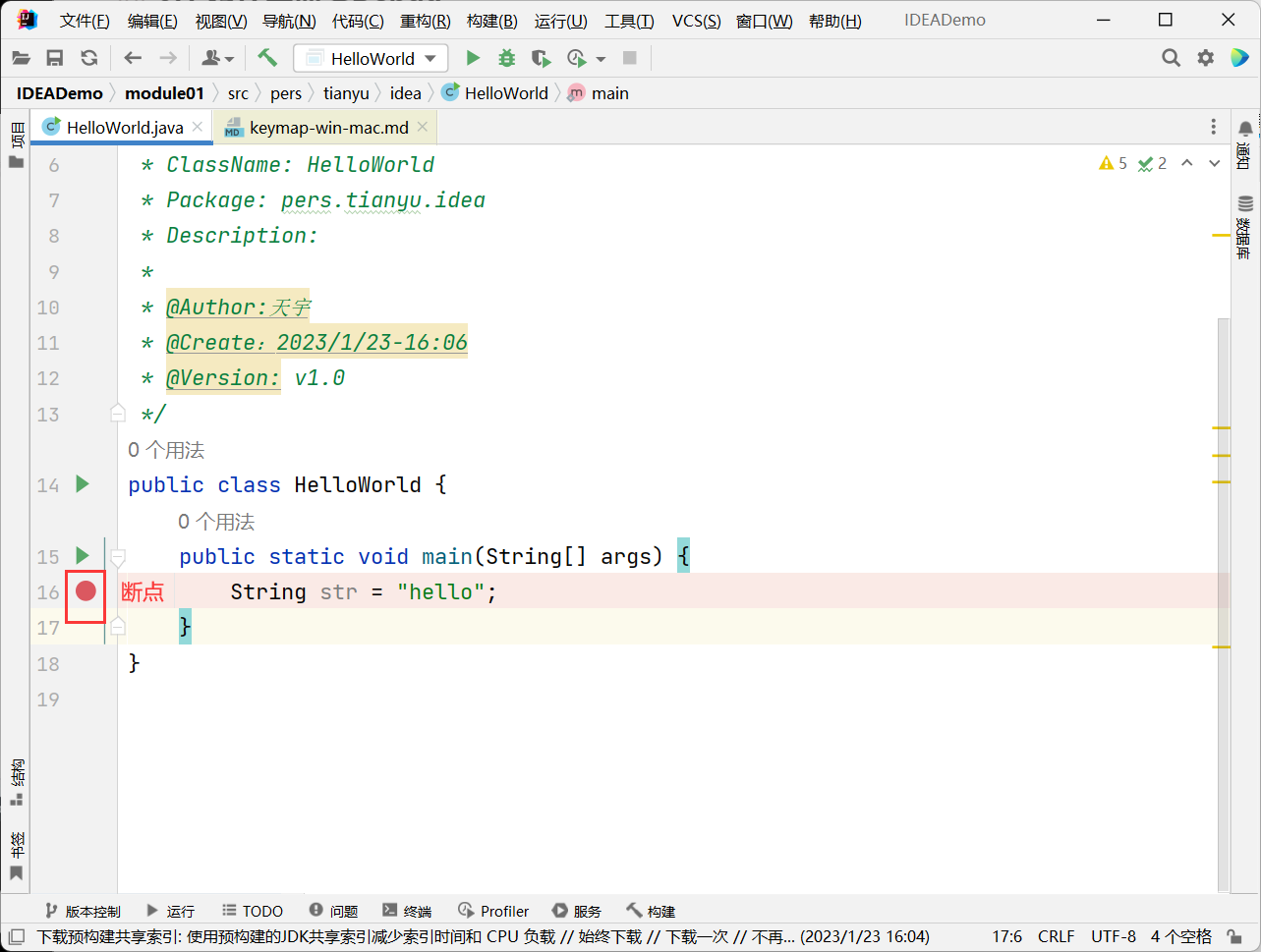
Task: Click module01 in the breadcrumb bar
Action: pyautogui.click(x=165, y=93)
